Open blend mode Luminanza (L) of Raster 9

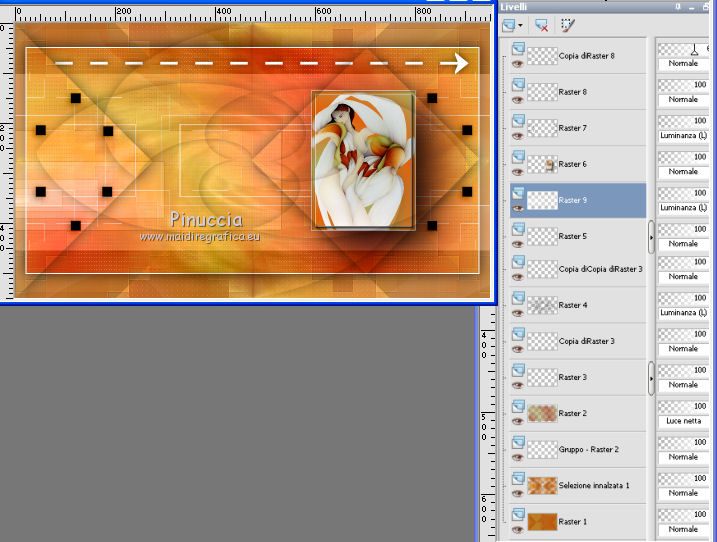click(684, 208)
